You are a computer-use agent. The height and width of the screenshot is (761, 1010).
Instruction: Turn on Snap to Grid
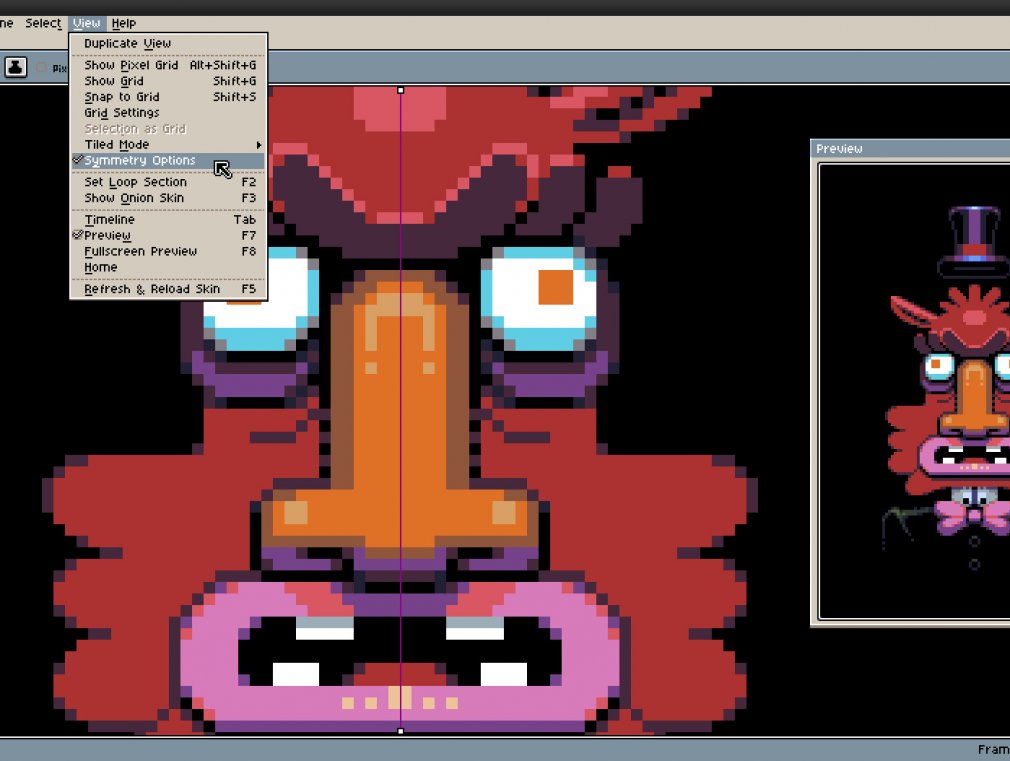[168, 97]
